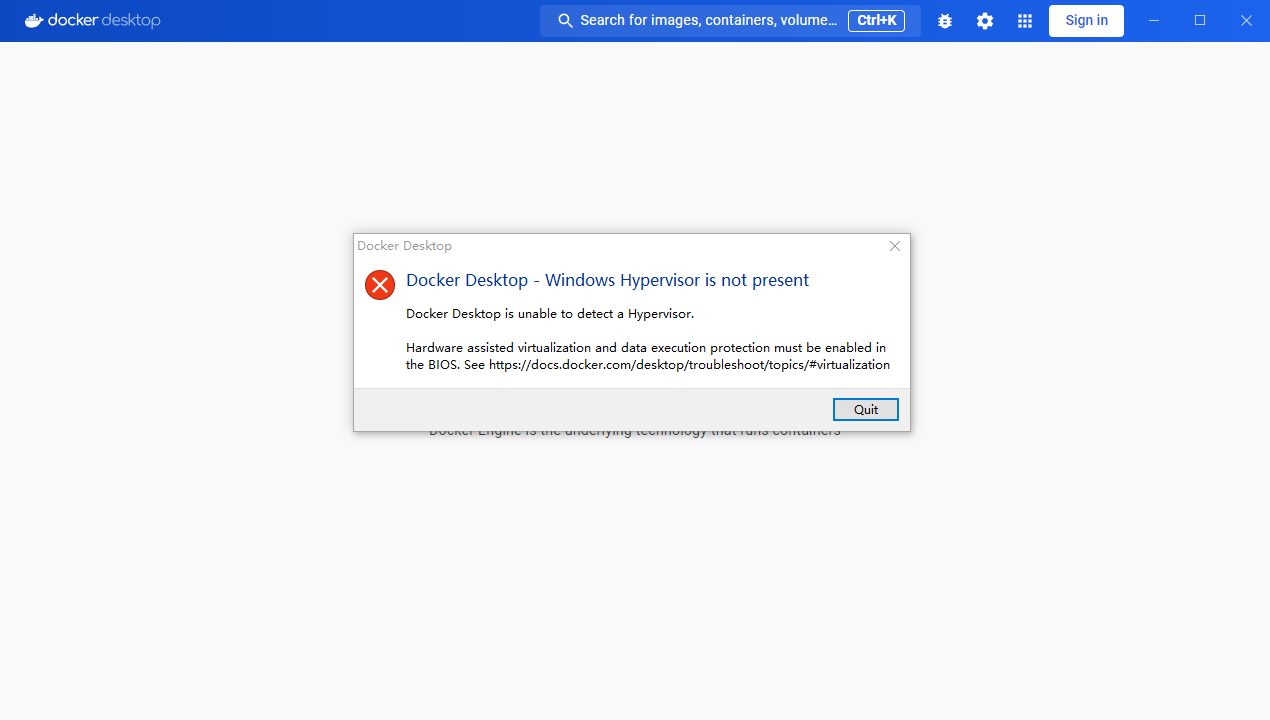Focus the search images and containers field

pos(730,21)
